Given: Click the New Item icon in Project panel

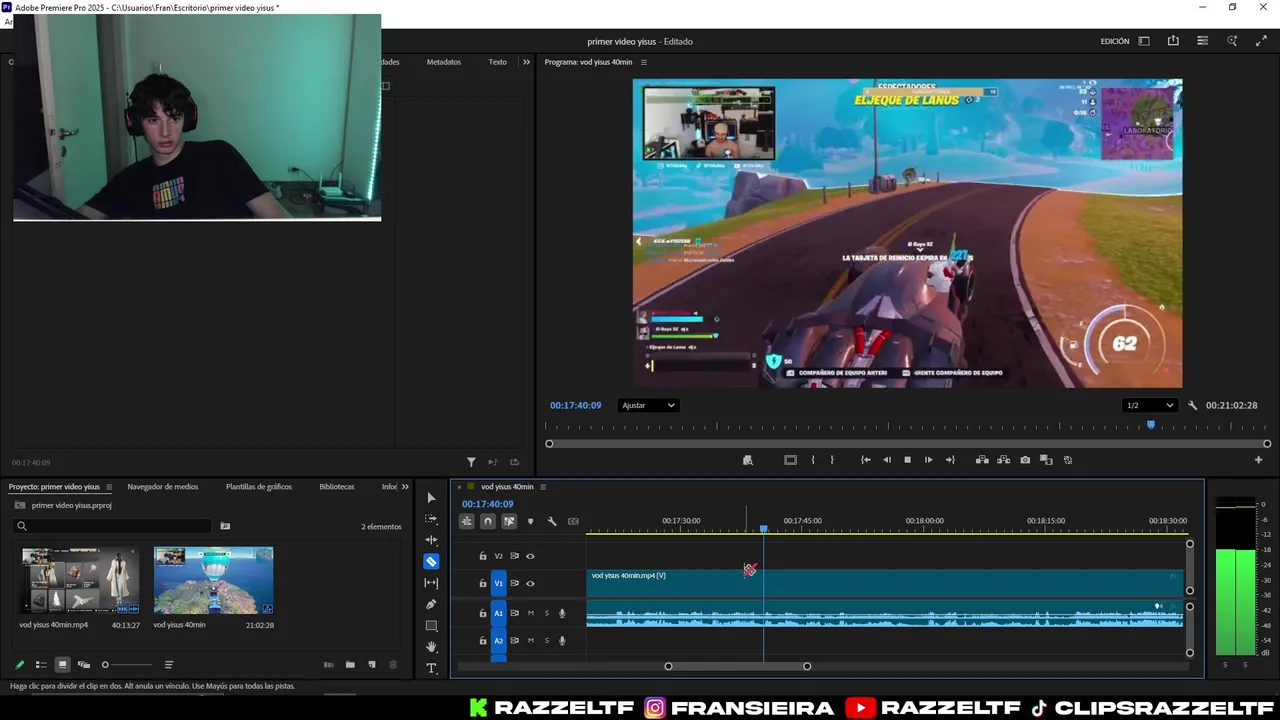Looking at the screenshot, I should (372, 665).
